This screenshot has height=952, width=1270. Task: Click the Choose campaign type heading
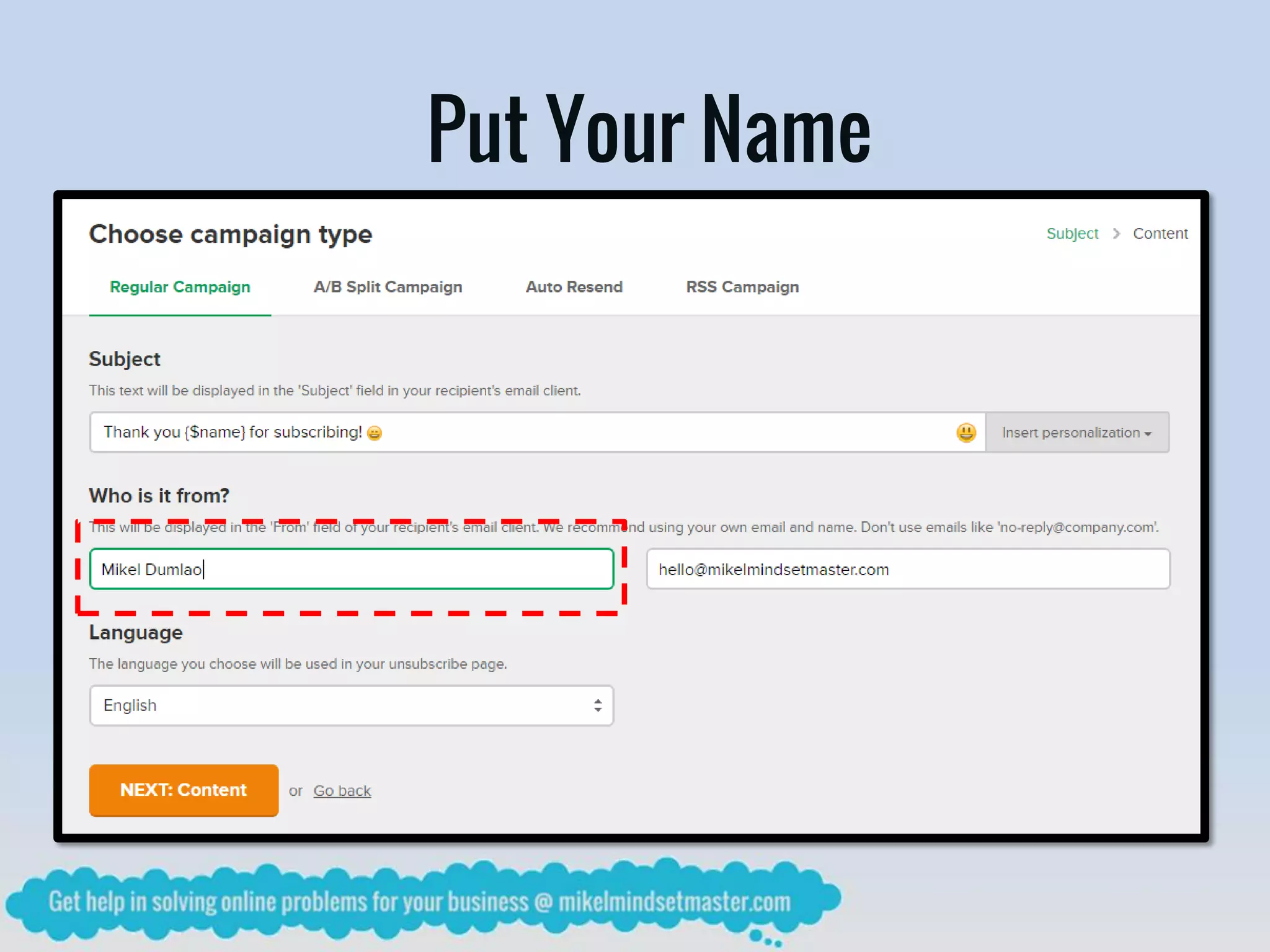pos(230,234)
